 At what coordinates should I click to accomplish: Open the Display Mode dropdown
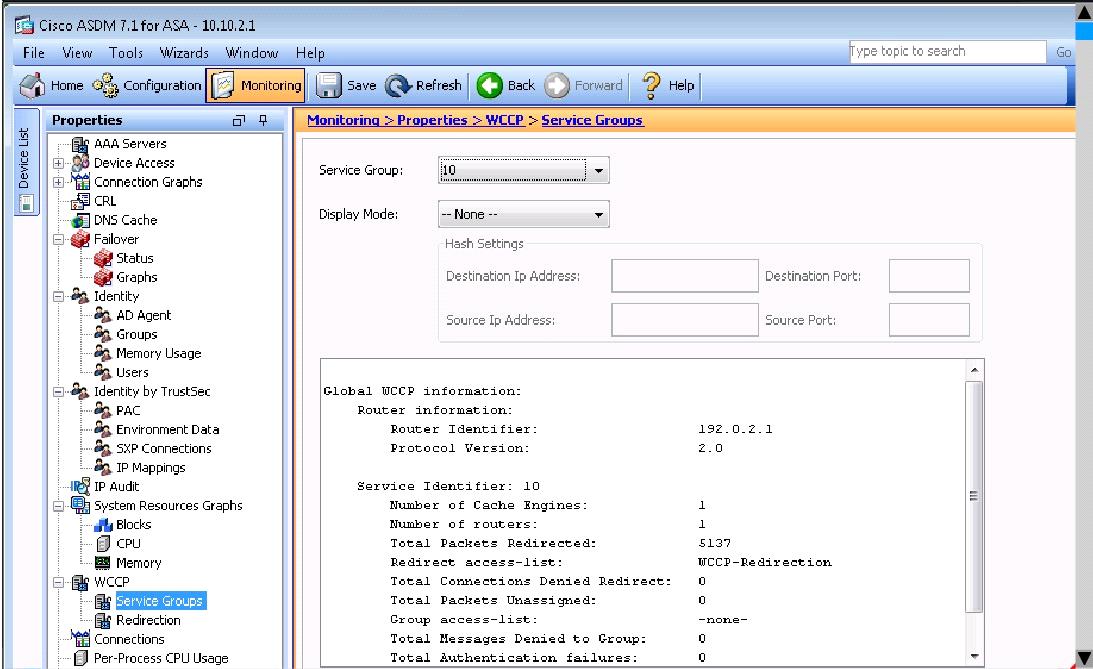(x=598, y=215)
